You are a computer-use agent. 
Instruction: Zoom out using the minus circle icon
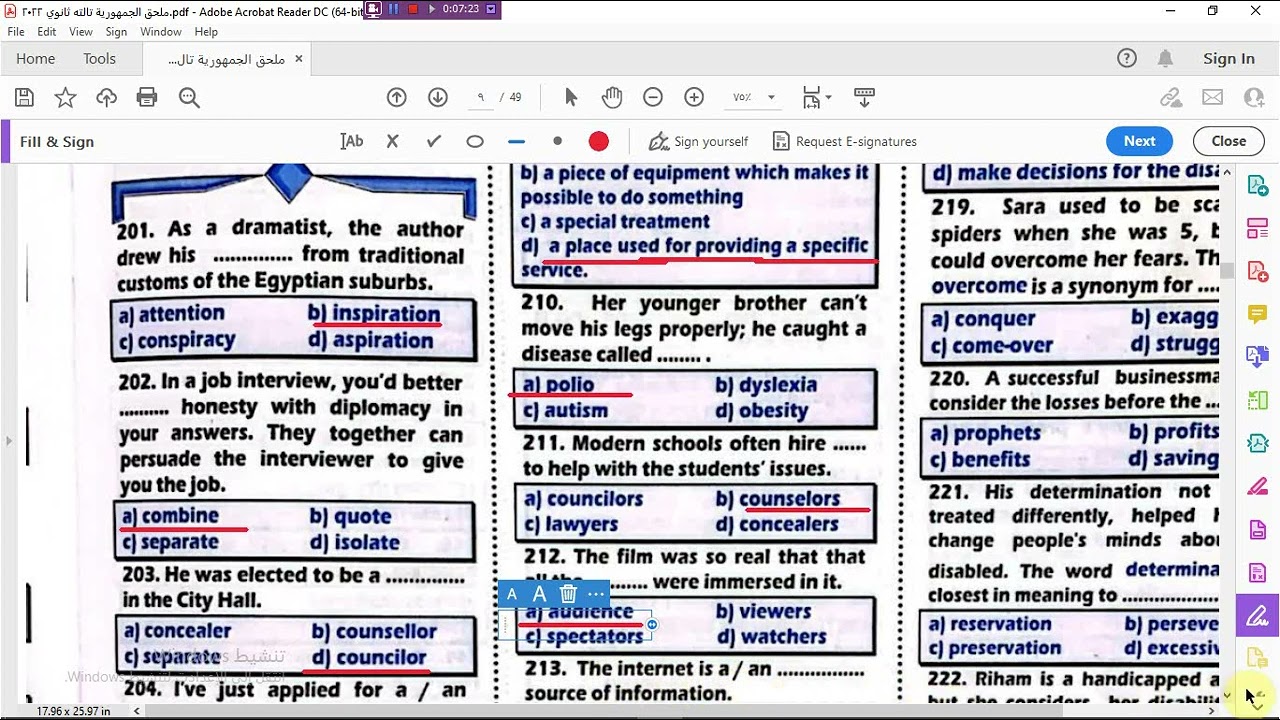653,97
